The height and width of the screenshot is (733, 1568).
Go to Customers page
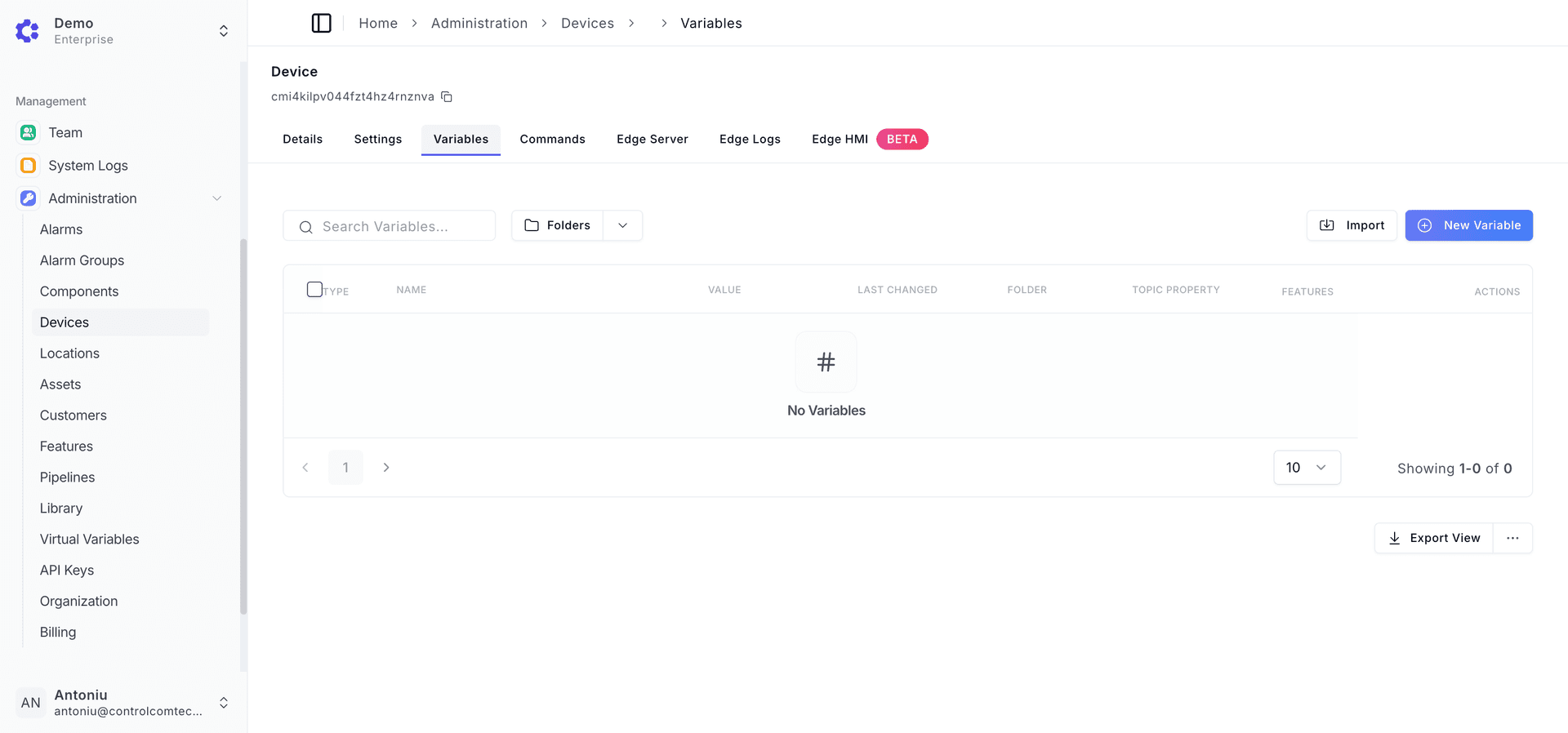click(73, 415)
